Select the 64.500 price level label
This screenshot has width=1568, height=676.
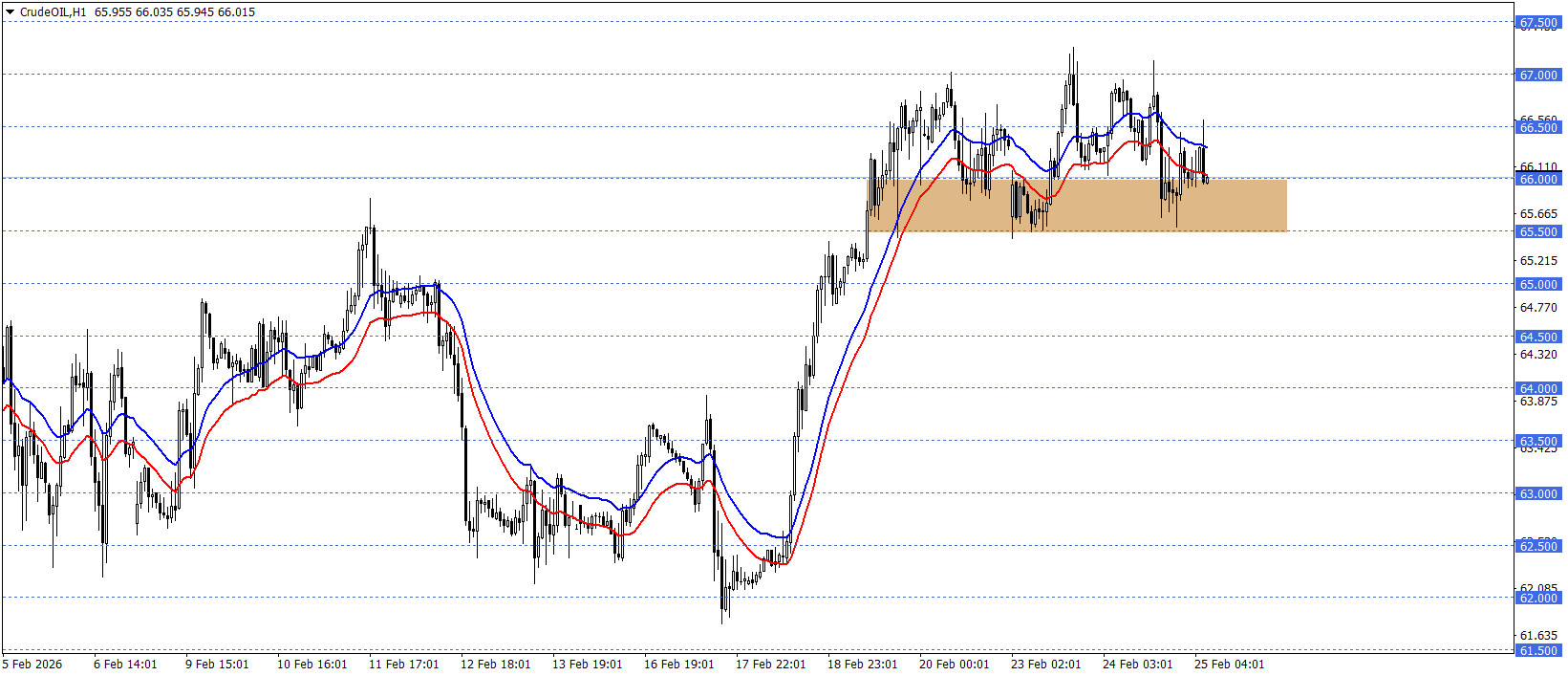[1538, 337]
